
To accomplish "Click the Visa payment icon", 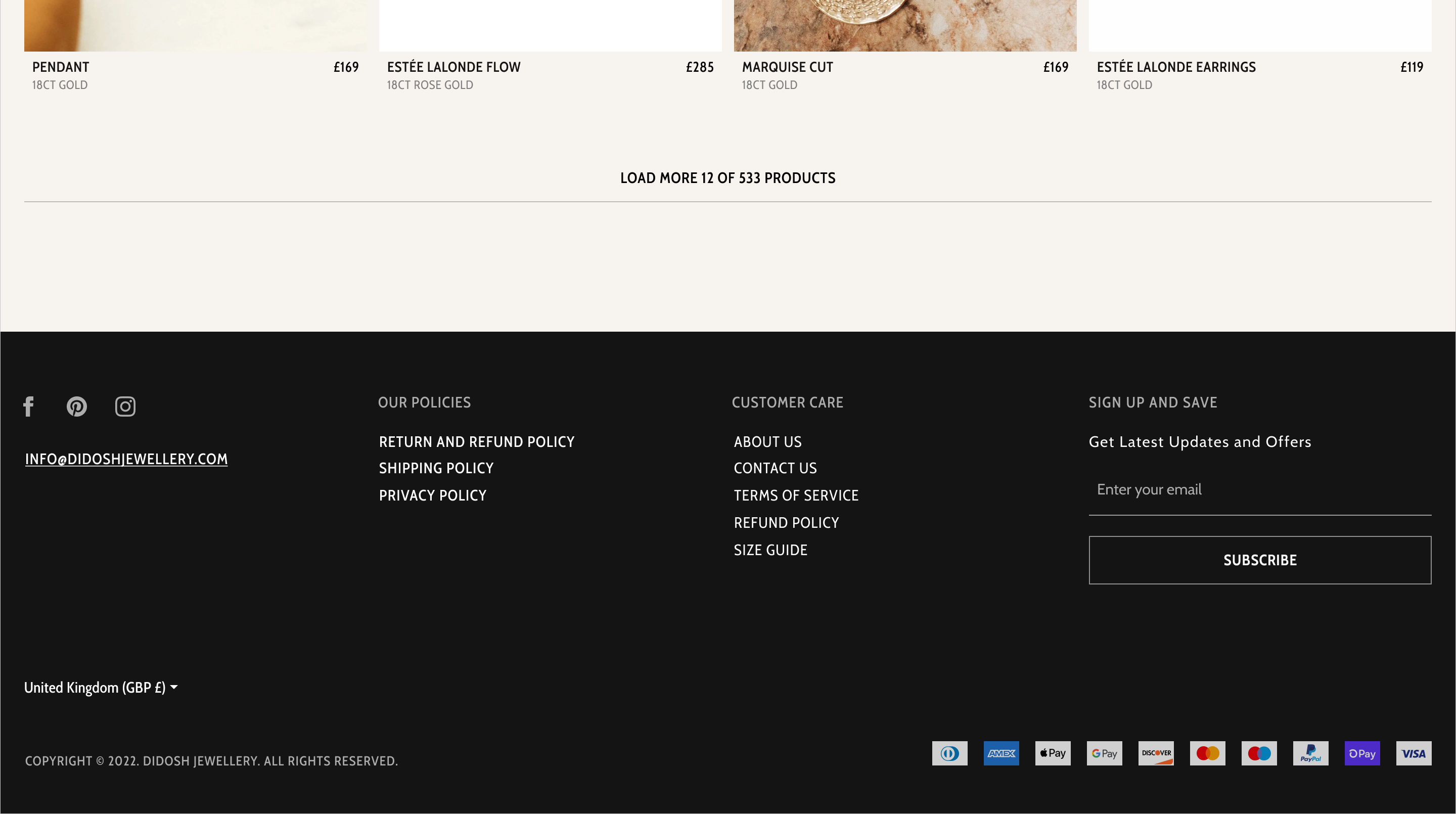I will click(1413, 753).
